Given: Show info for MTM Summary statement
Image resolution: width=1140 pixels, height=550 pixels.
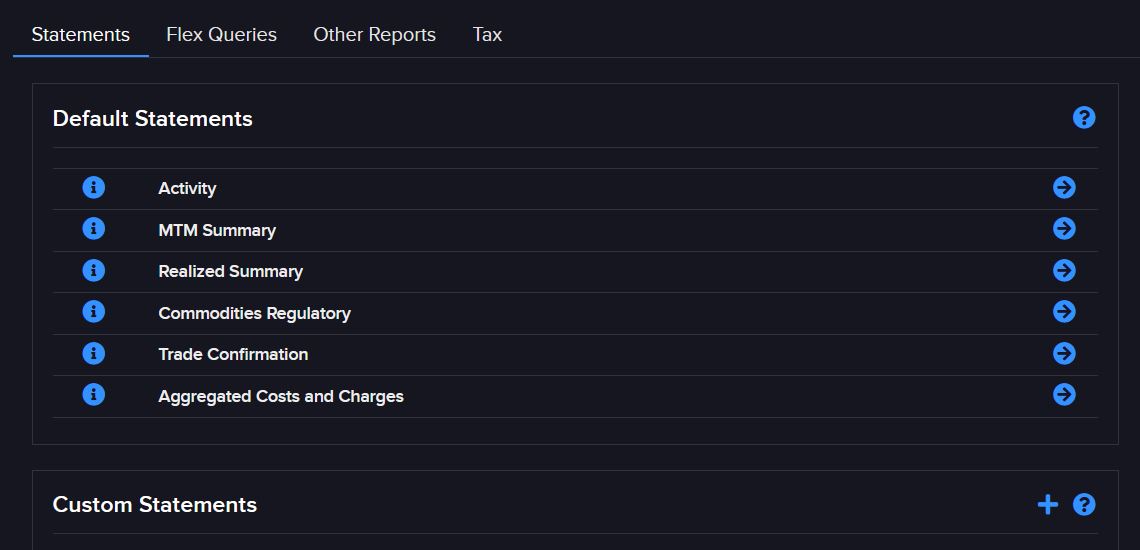Looking at the screenshot, I should click(x=93, y=229).
